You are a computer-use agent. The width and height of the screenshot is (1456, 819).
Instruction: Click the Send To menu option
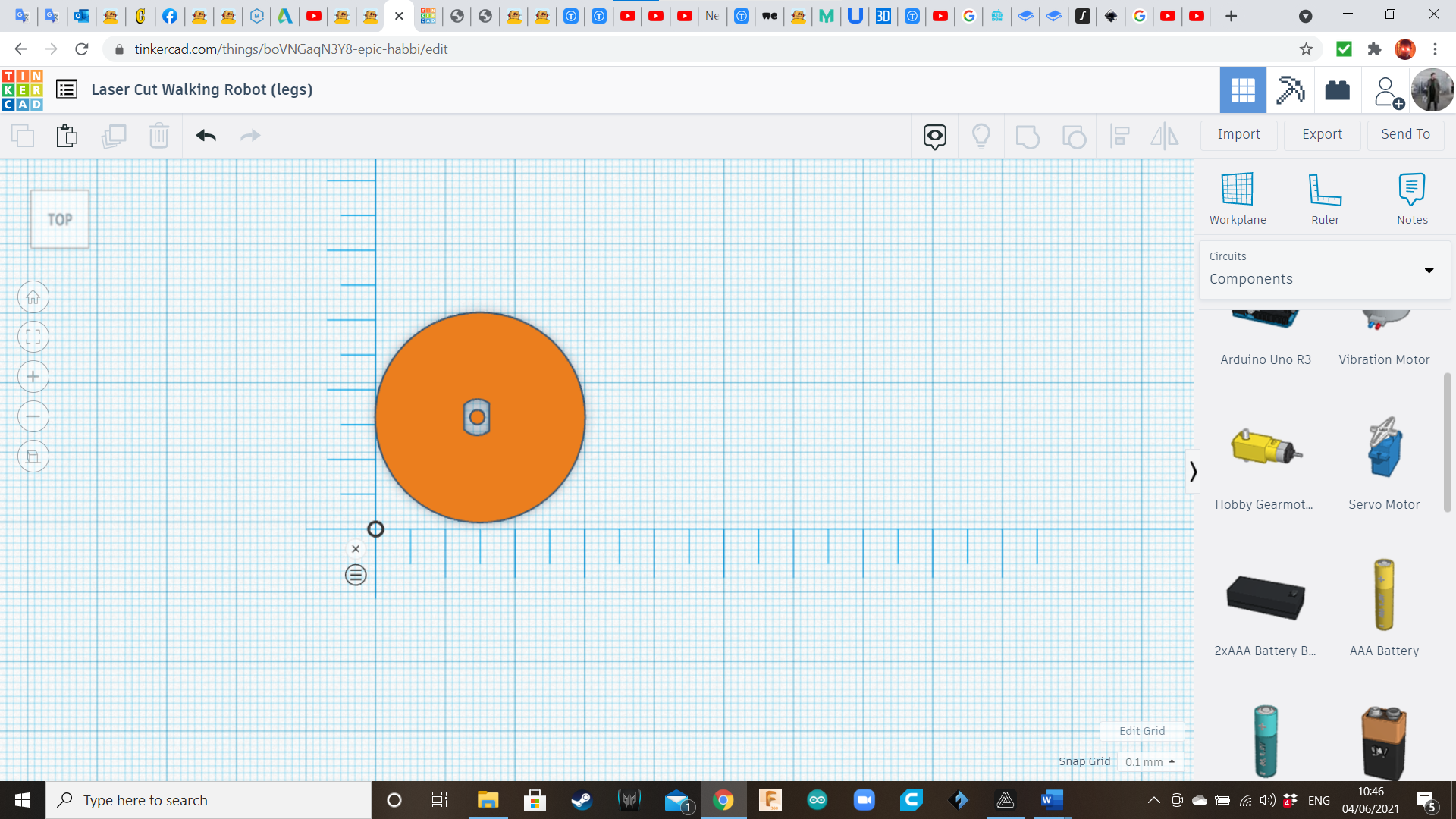1406,134
